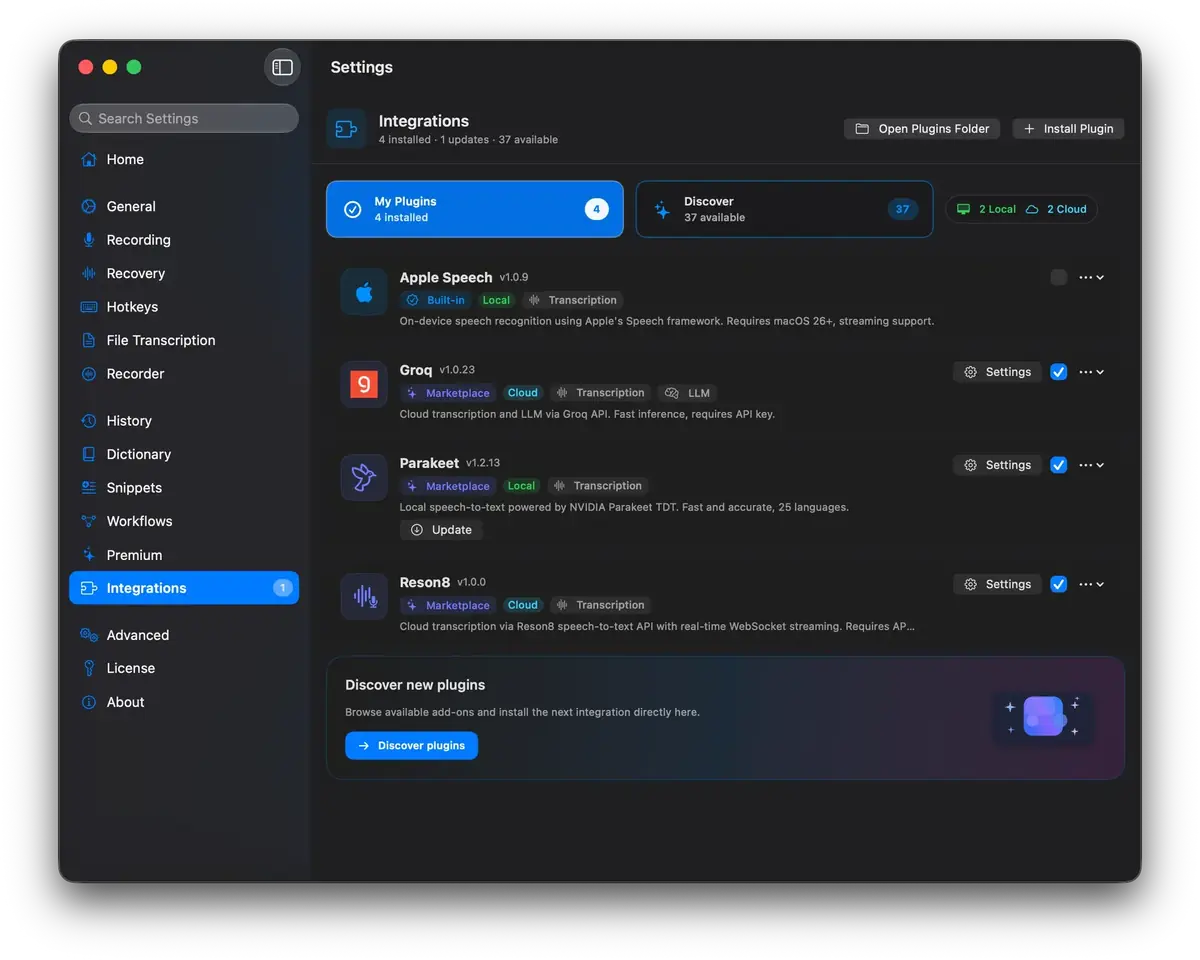Expand the Reson8 more options menu

(x=1091, y=584)
